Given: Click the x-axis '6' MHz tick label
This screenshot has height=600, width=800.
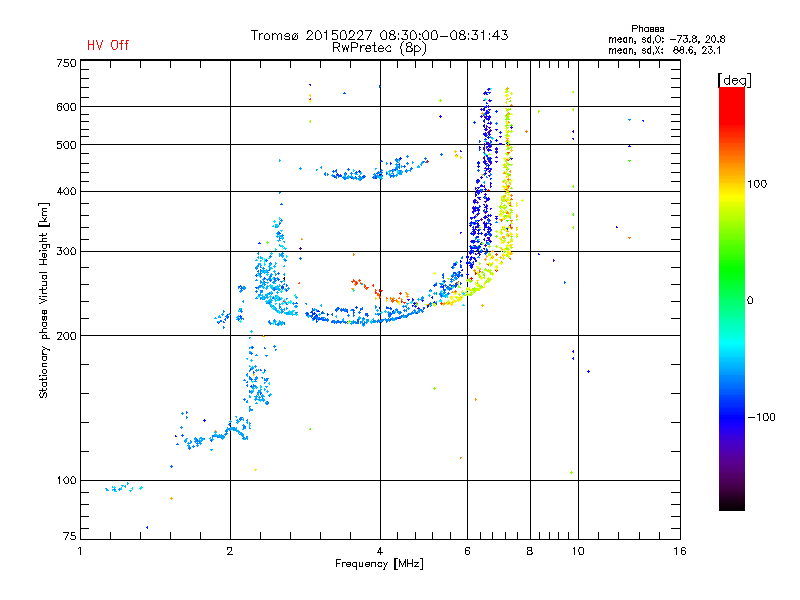Looking at the screenshot, I should 467,551.
